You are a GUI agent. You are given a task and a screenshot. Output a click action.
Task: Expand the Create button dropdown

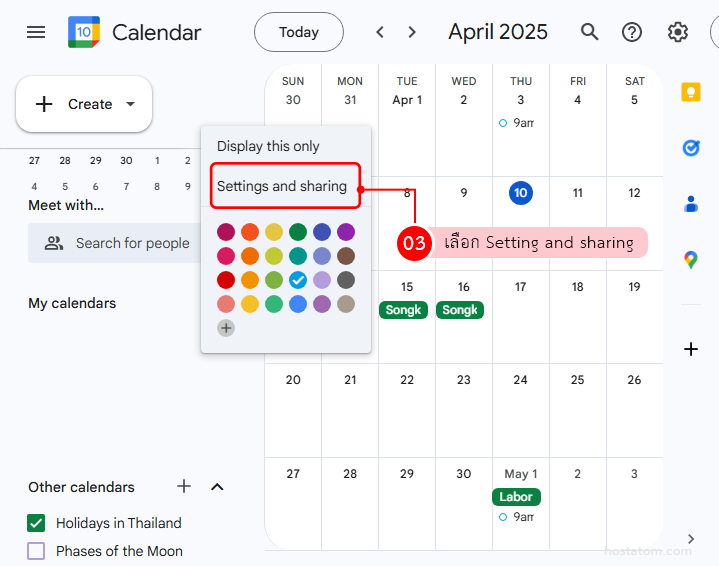(x=130, y=104)
